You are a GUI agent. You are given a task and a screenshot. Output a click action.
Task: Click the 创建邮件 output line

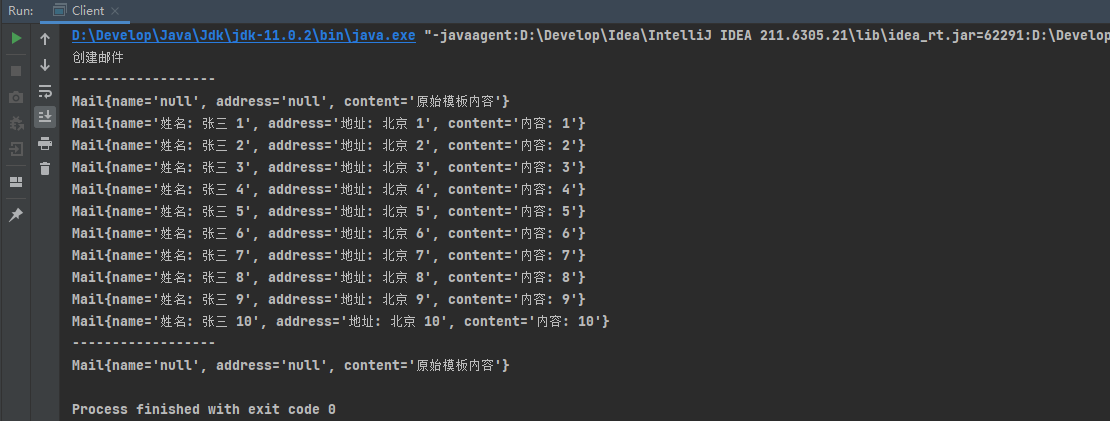point(97,57)
